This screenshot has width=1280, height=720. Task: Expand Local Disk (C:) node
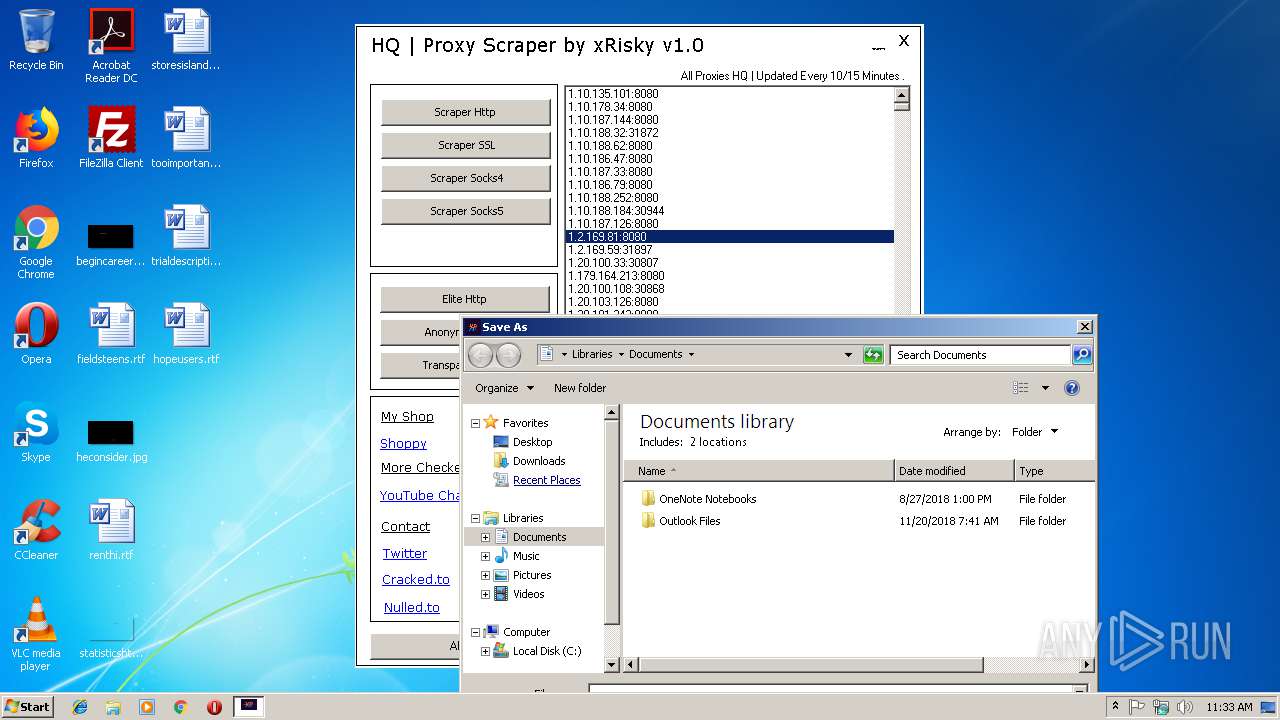coord(486,651)
